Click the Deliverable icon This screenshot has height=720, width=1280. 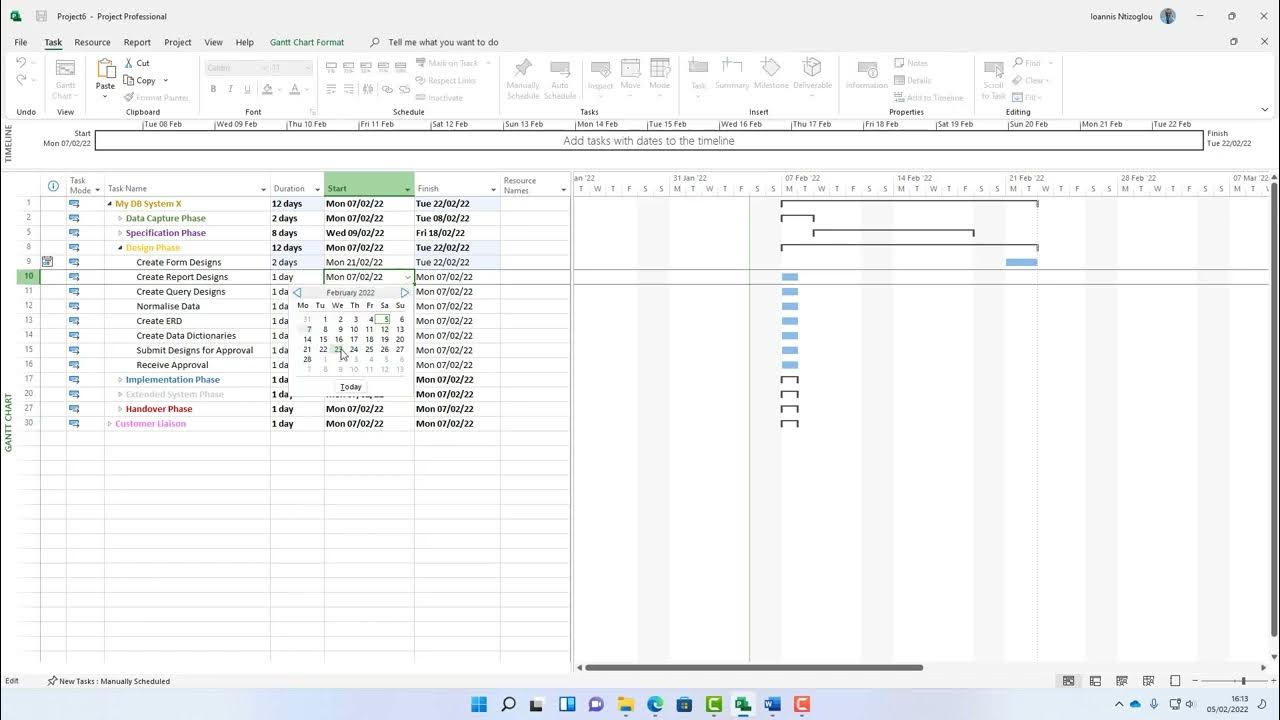[x=812, y=68]
